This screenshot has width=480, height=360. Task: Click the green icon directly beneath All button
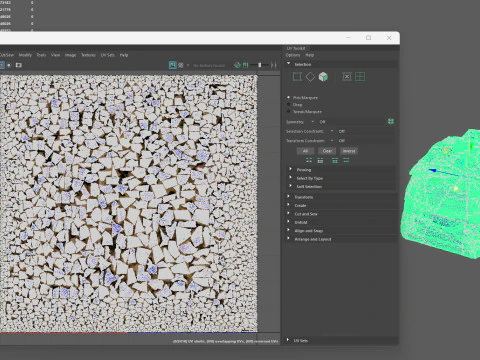[309, 161]
